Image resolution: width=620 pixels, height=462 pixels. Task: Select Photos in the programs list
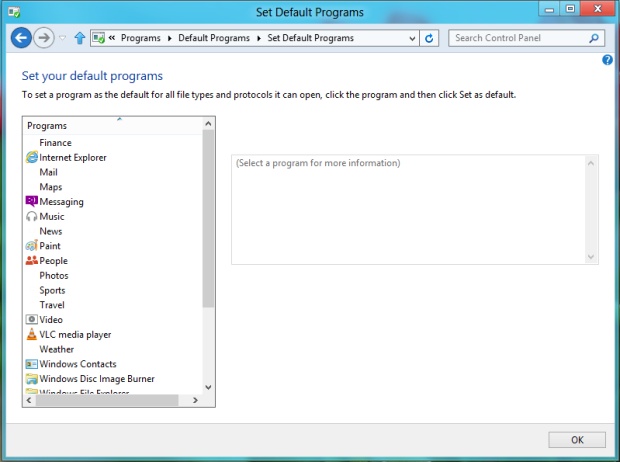[x=54, y=276]
